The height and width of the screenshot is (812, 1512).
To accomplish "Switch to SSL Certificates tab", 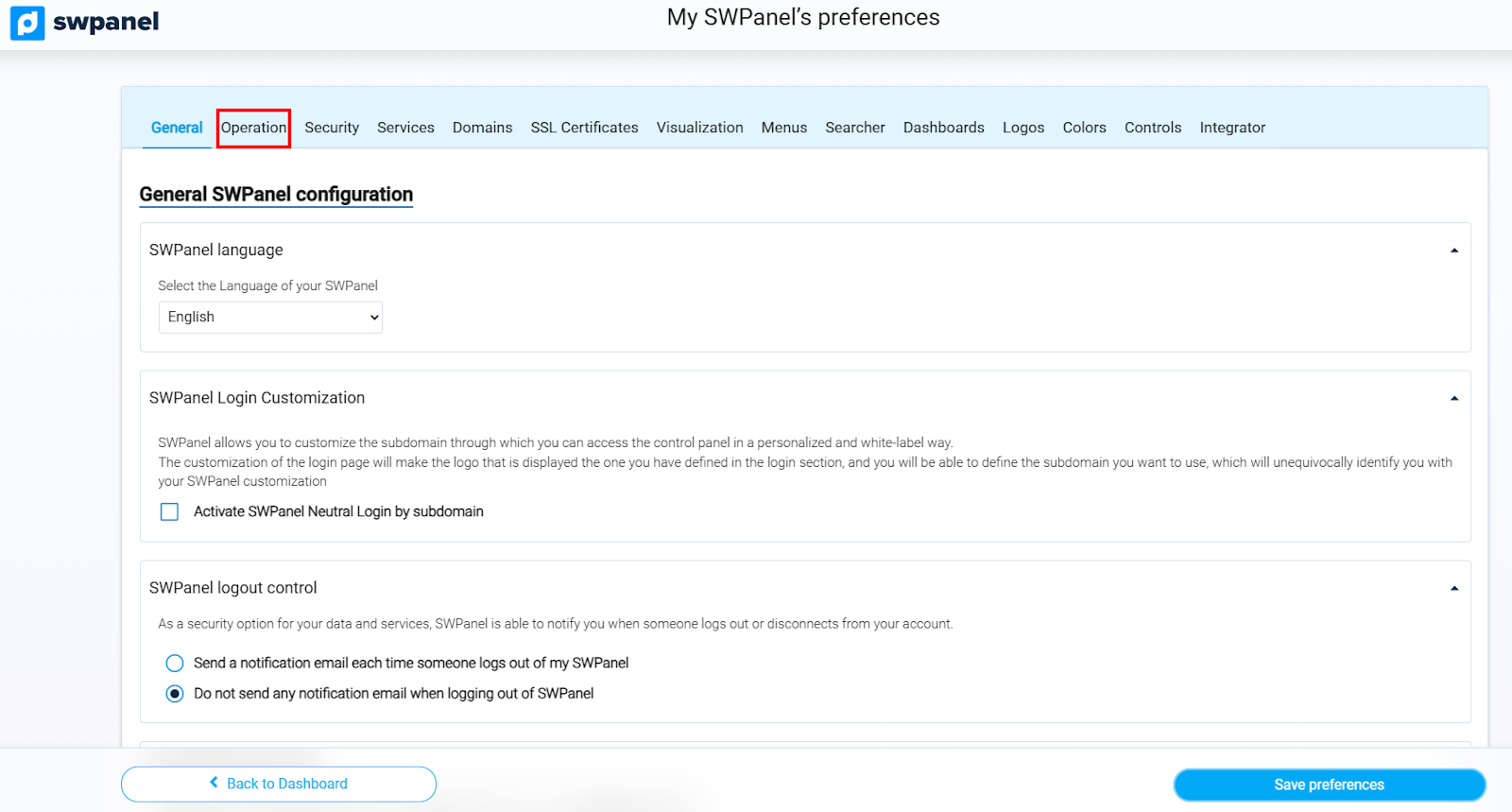I will (584, 128).
